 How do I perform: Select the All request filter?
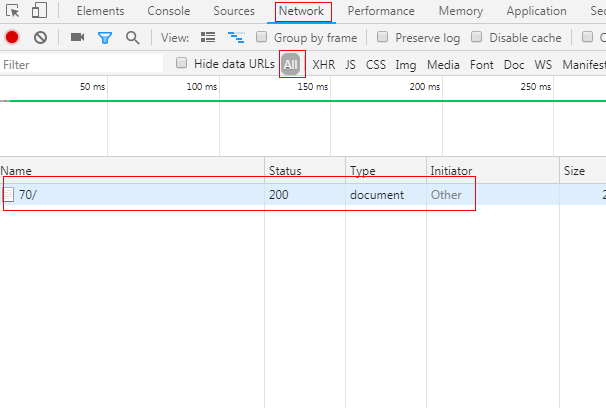tap(291, 64)
